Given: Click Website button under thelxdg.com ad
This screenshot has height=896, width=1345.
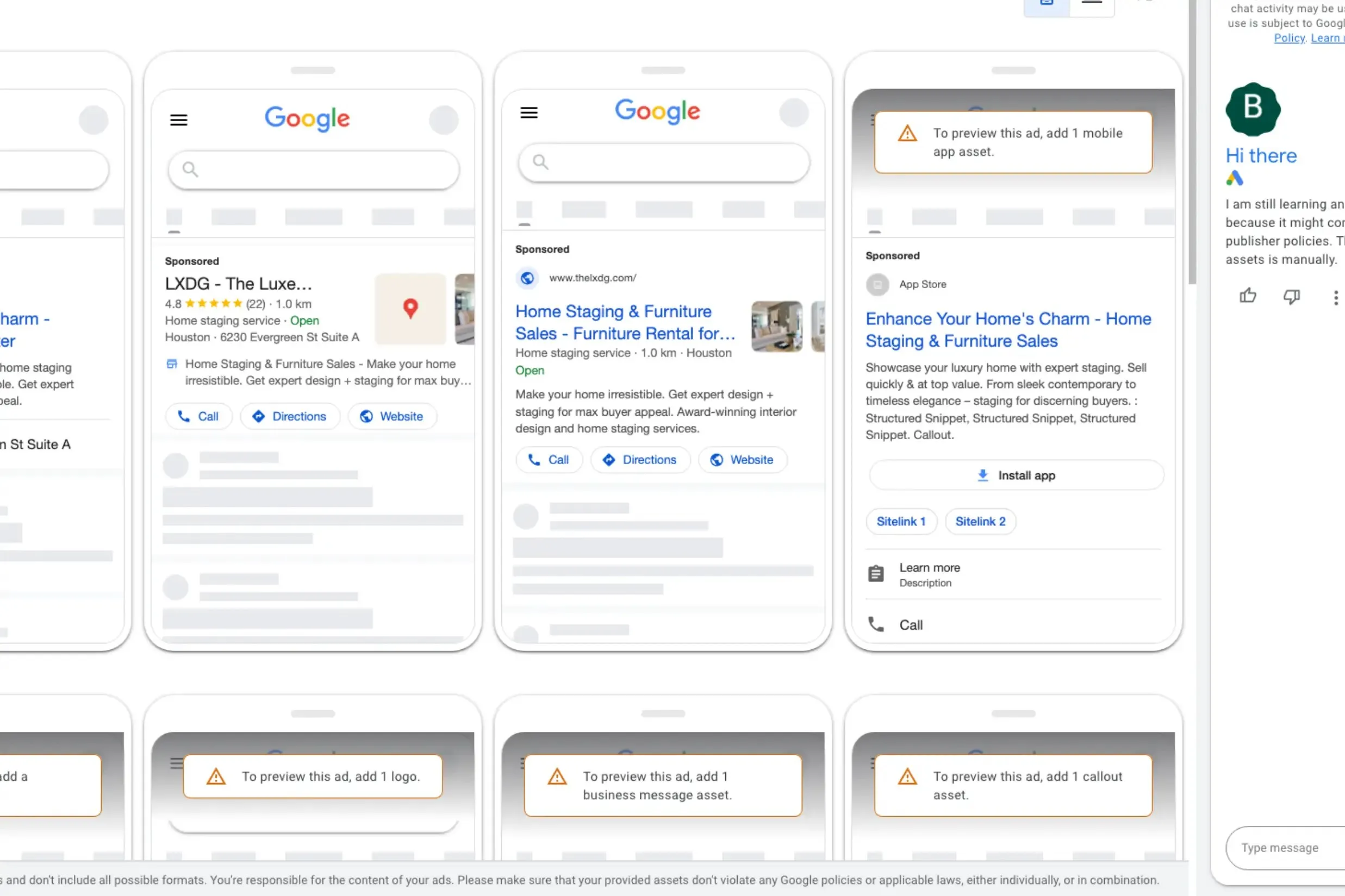Looking at the screenshot, I should [x=743, y=460].
